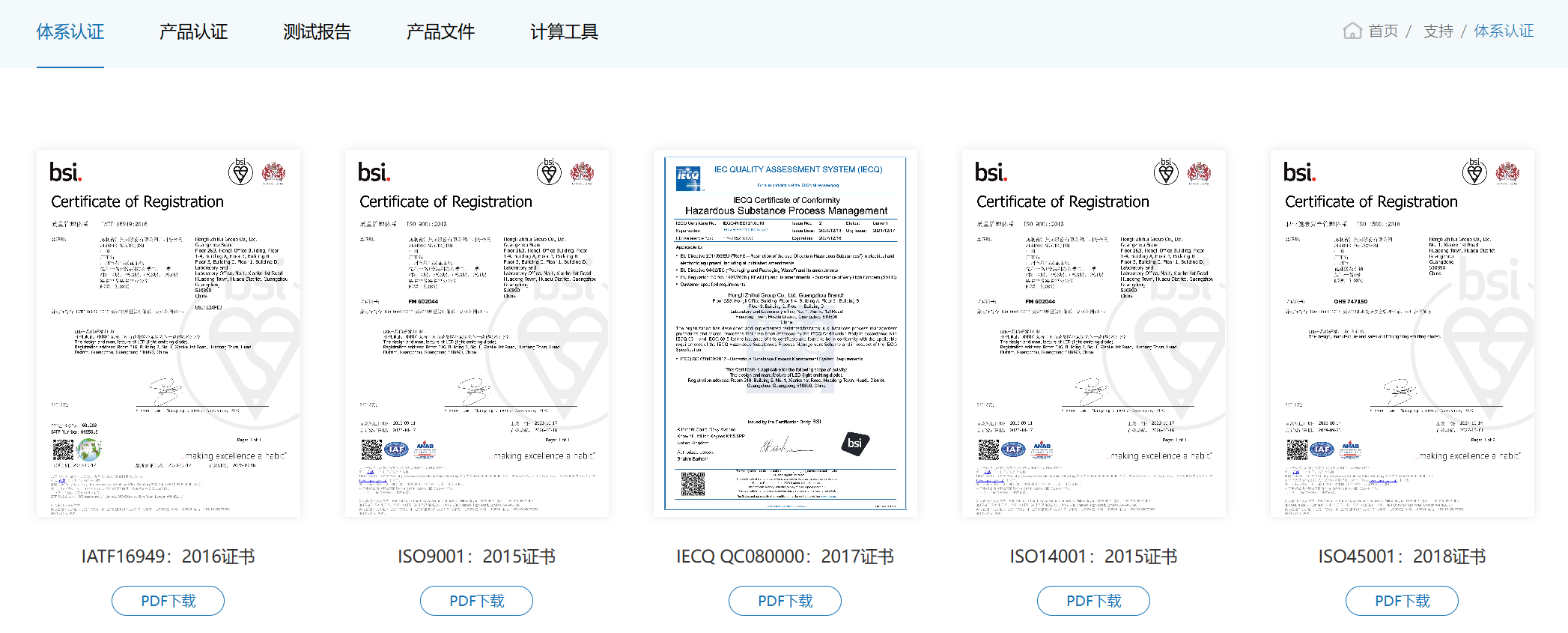Download the ISO45001 certificate PDF
The height and width of the screenshot is (633, 1568).
point(1403,601)
